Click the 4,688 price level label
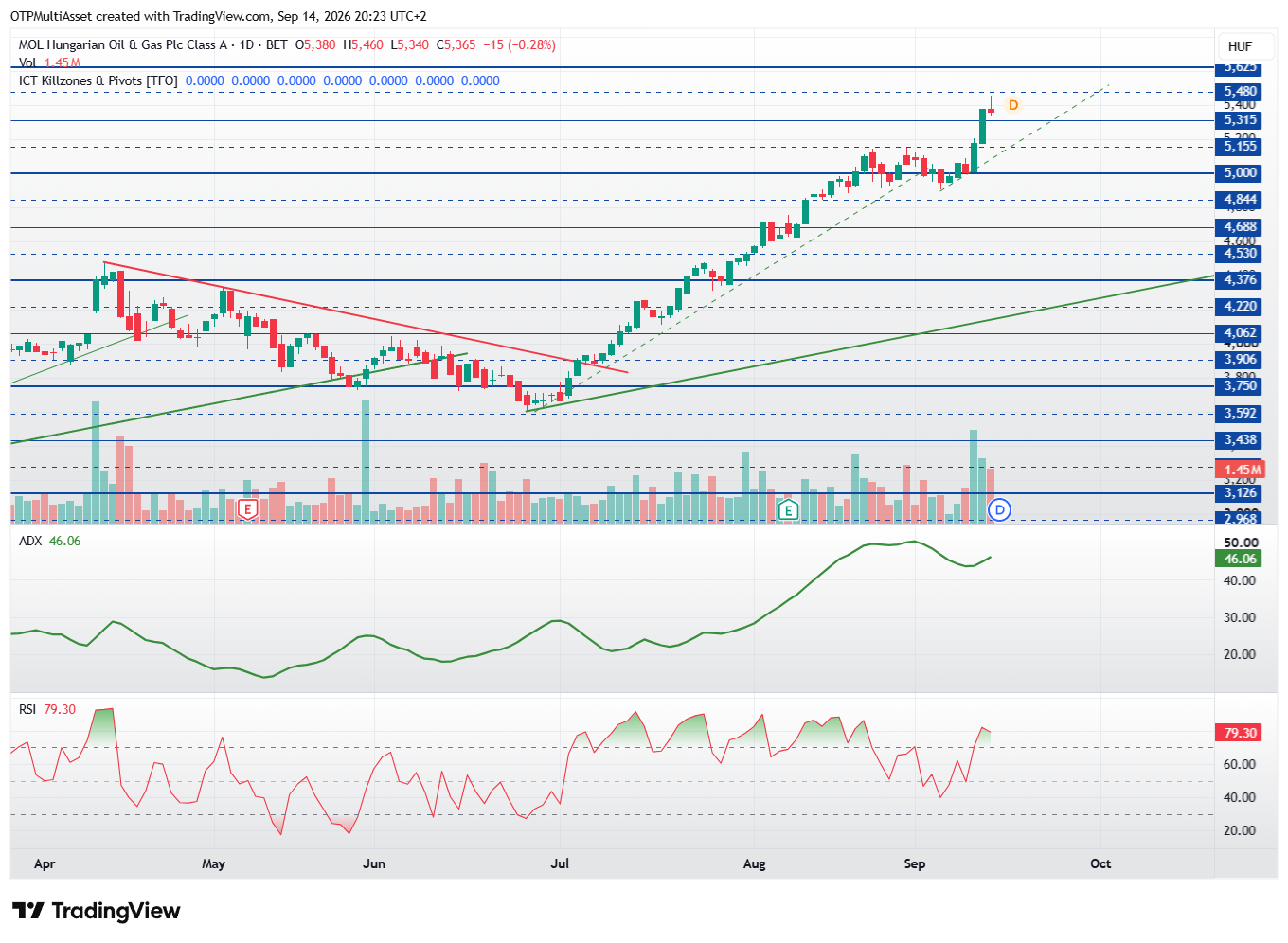The height and width of the screenshot is (943, 1288). [1240, 226]
